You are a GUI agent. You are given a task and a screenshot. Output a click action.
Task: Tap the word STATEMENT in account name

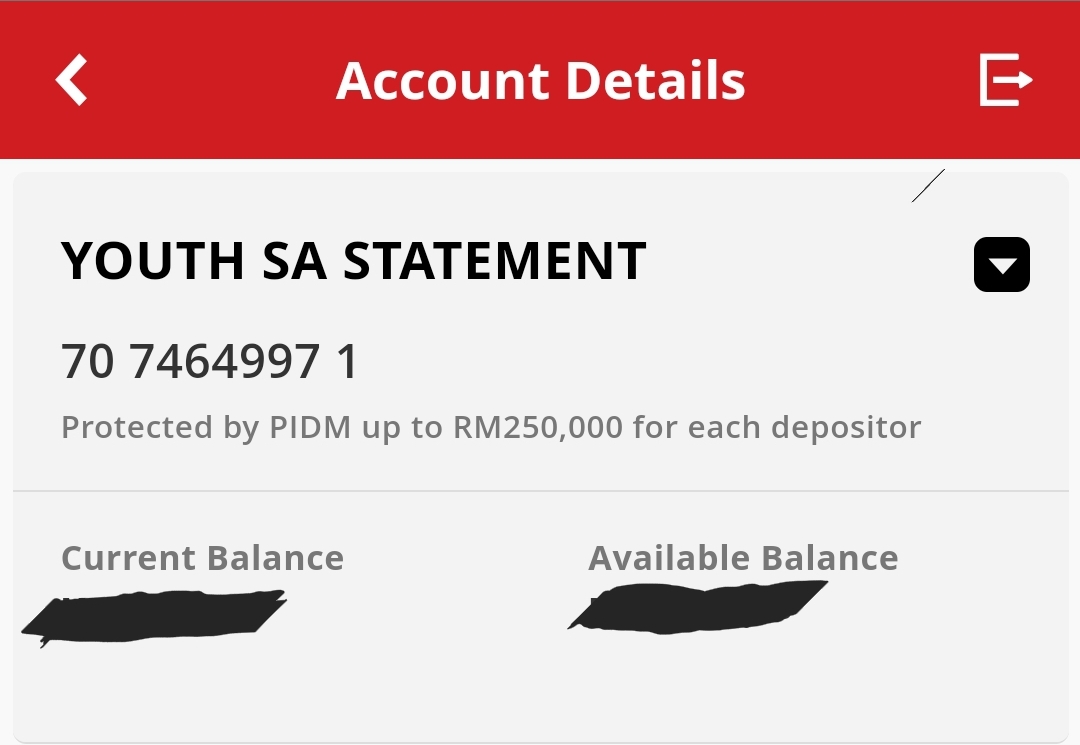tap(495, 261)
